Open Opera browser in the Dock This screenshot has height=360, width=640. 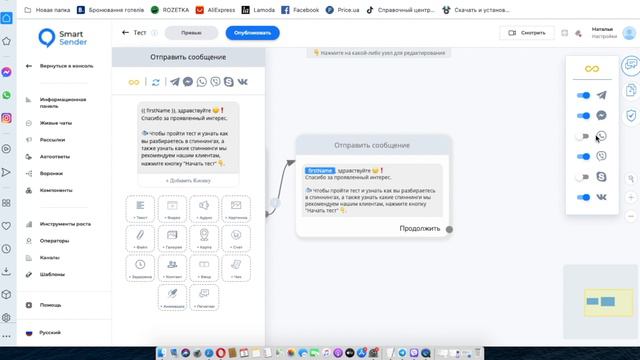pos(220,353)
